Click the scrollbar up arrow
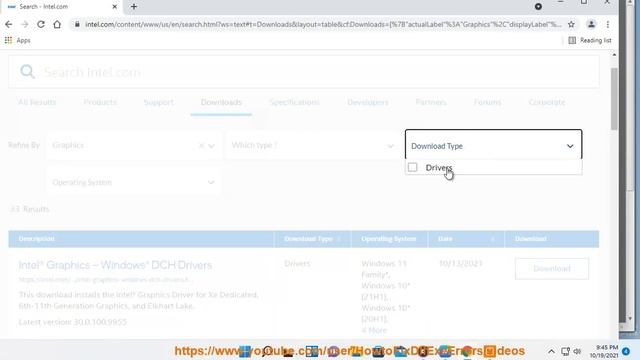 point(614,54)
